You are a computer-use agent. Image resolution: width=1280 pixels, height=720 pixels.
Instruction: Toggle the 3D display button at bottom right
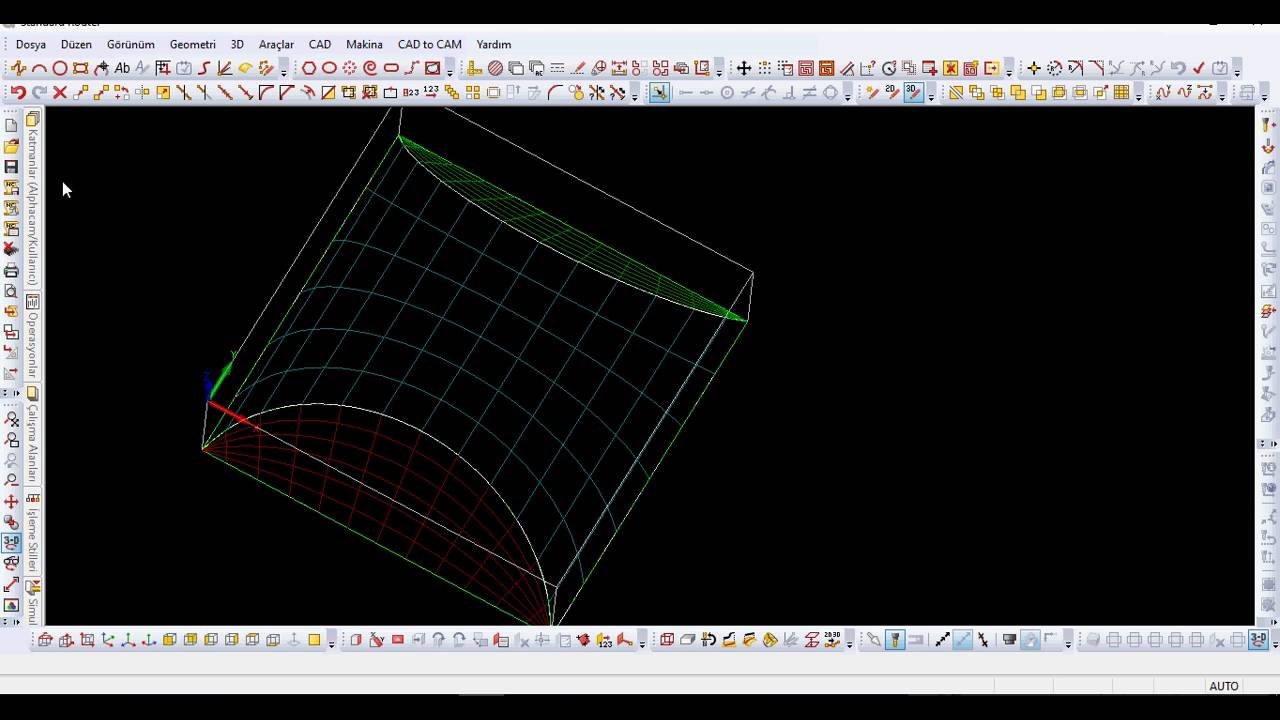[x=1259, y=640]
